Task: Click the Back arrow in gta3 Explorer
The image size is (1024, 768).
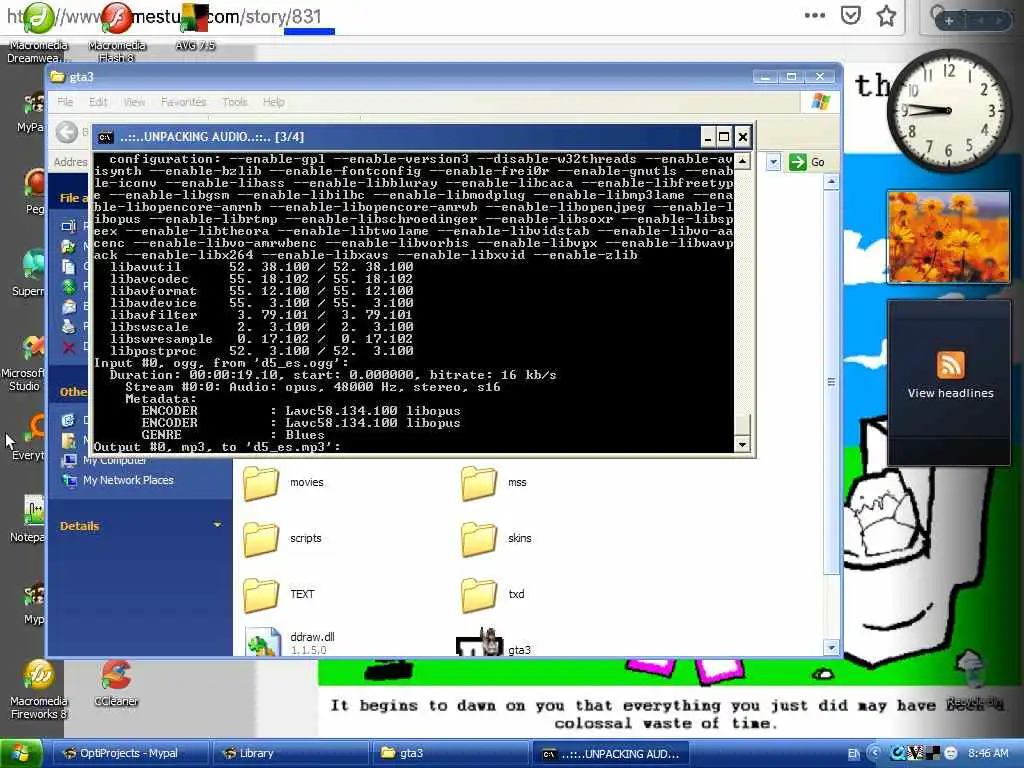Action: tap(67, 132)
